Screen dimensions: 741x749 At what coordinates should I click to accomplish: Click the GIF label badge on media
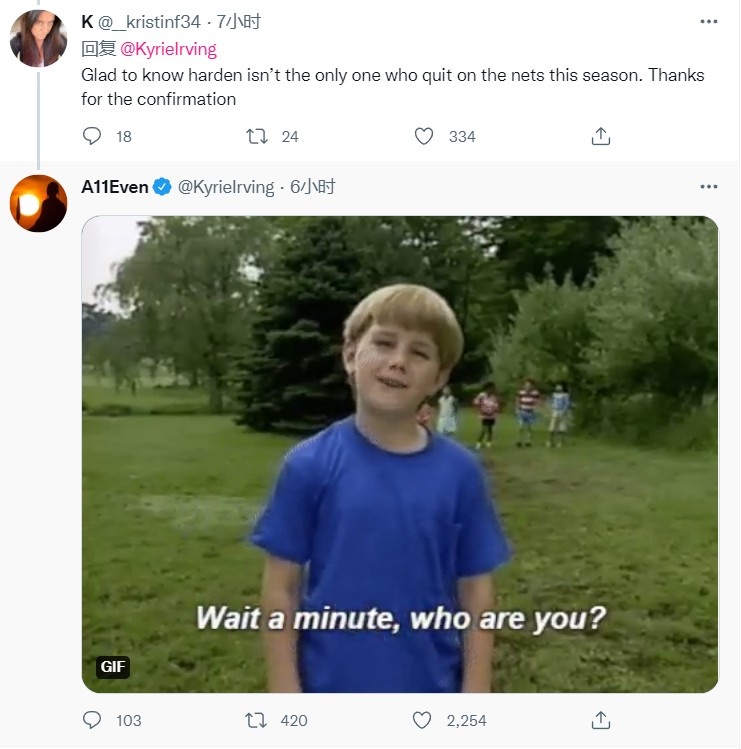tap(113, 667)
